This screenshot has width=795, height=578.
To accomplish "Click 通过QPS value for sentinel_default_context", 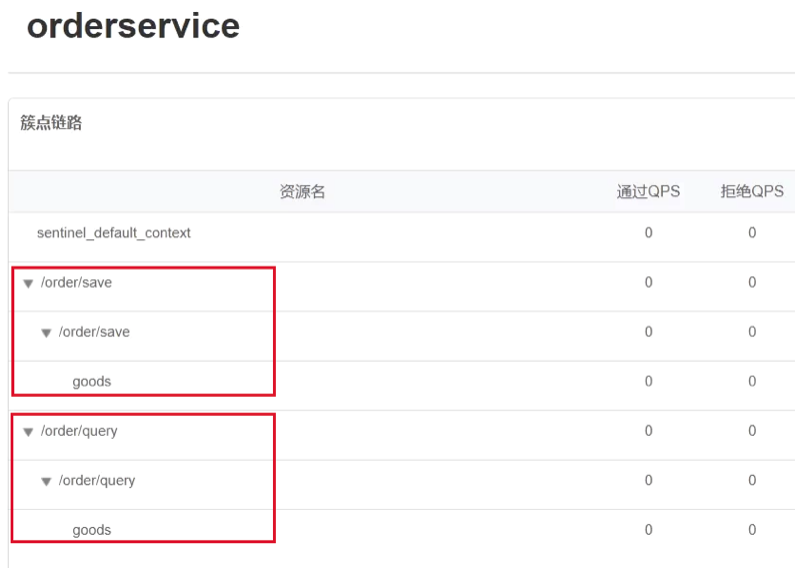I will 648,233.
